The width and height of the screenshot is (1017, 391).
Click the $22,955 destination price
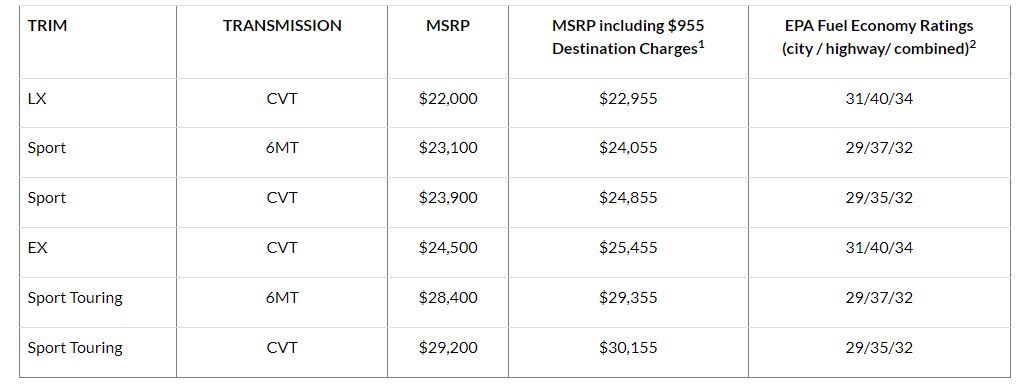tap(628, 99)
